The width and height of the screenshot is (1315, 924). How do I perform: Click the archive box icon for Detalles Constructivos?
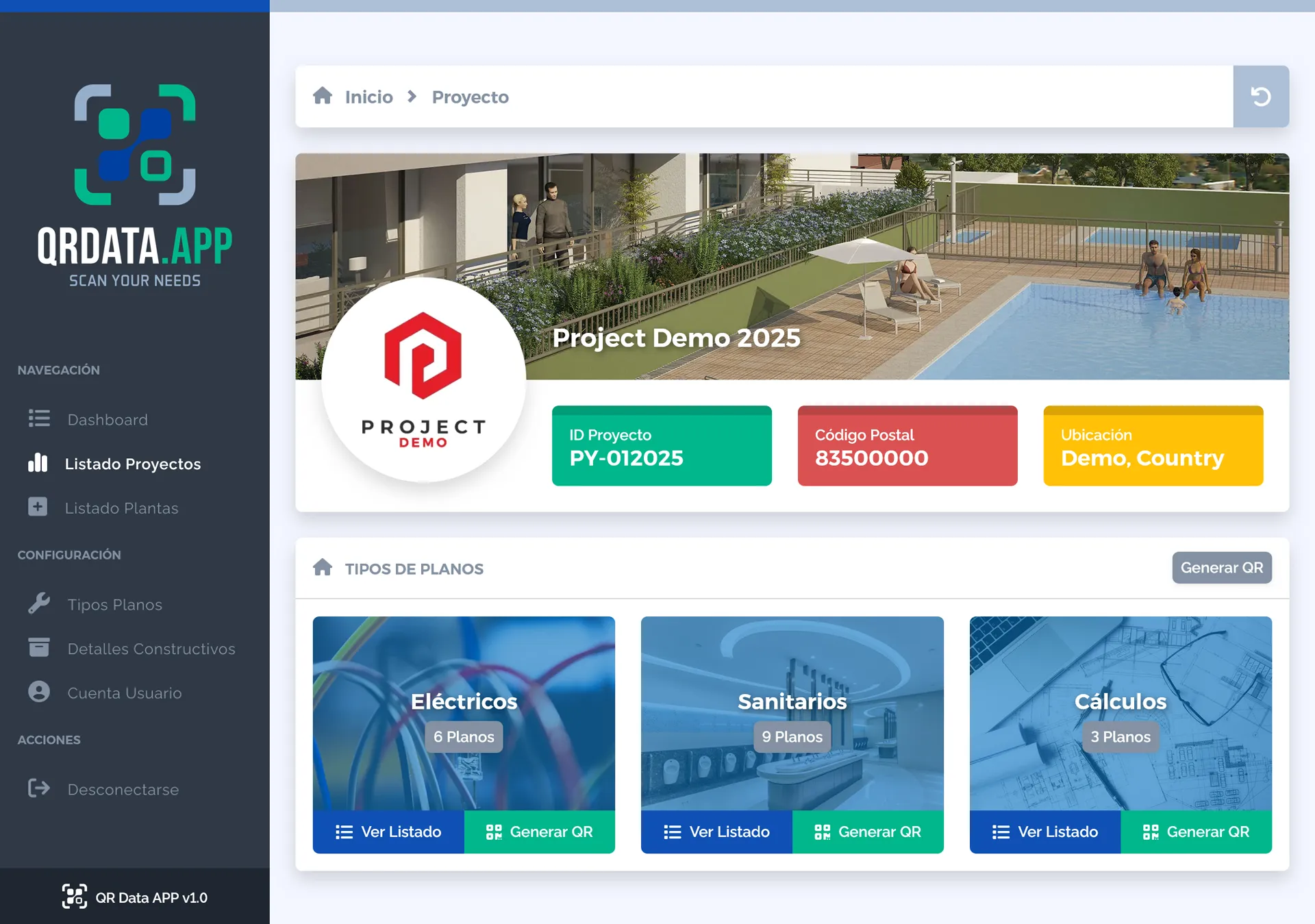39,647
